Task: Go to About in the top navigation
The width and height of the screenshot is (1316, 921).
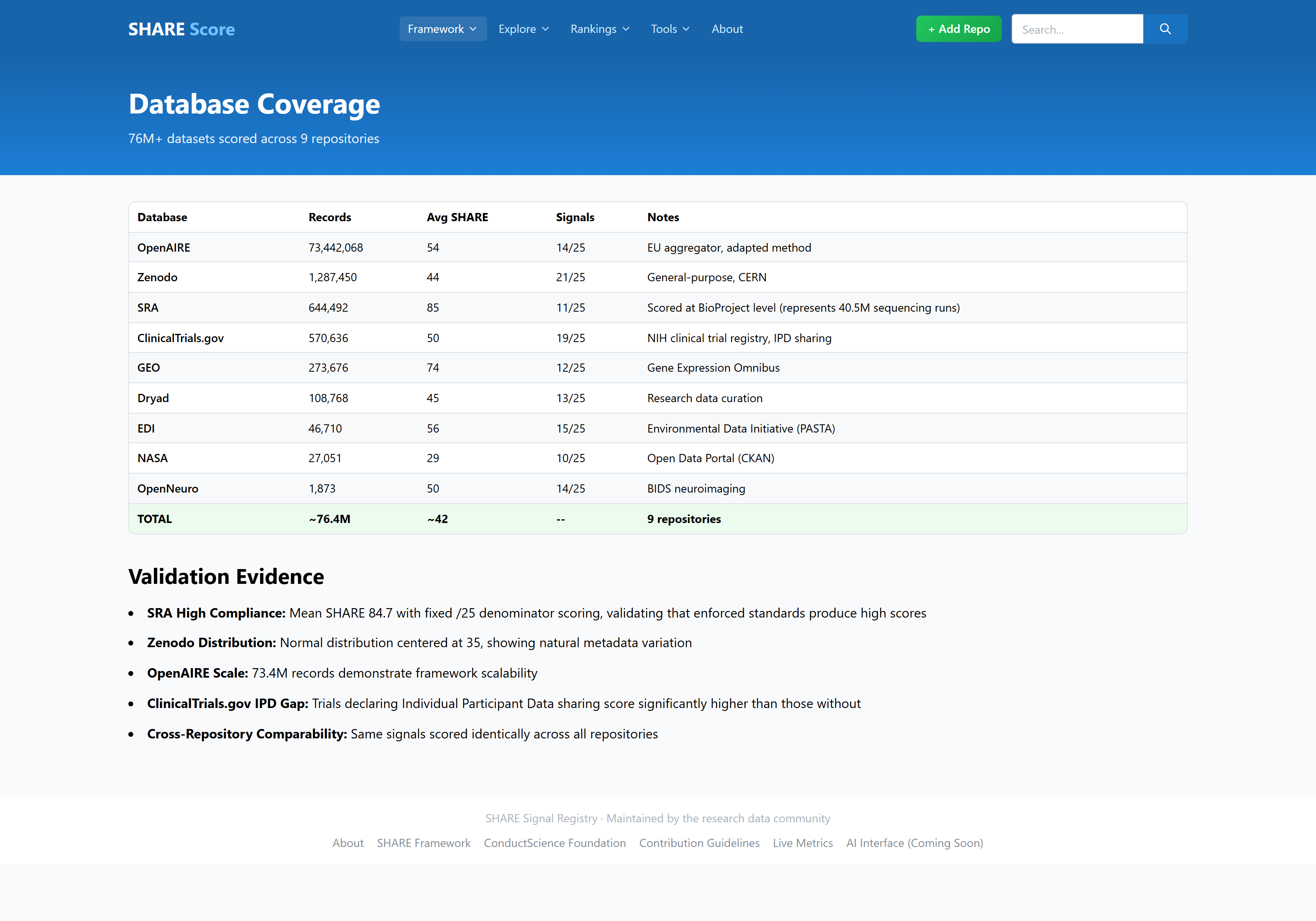Action: (727, 29)
